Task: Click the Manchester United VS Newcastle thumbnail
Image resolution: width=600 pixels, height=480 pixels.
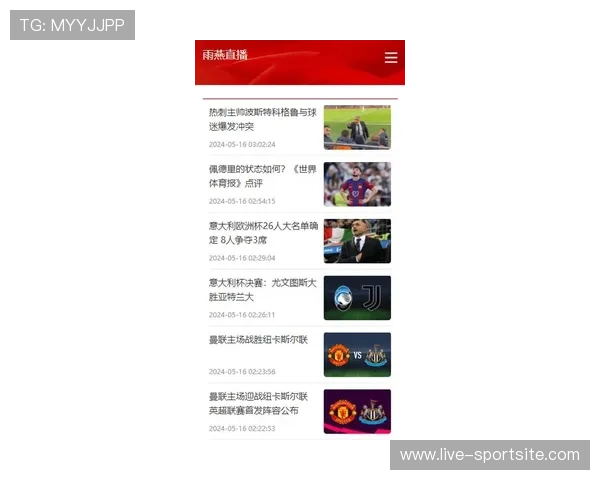Action: 357,354
